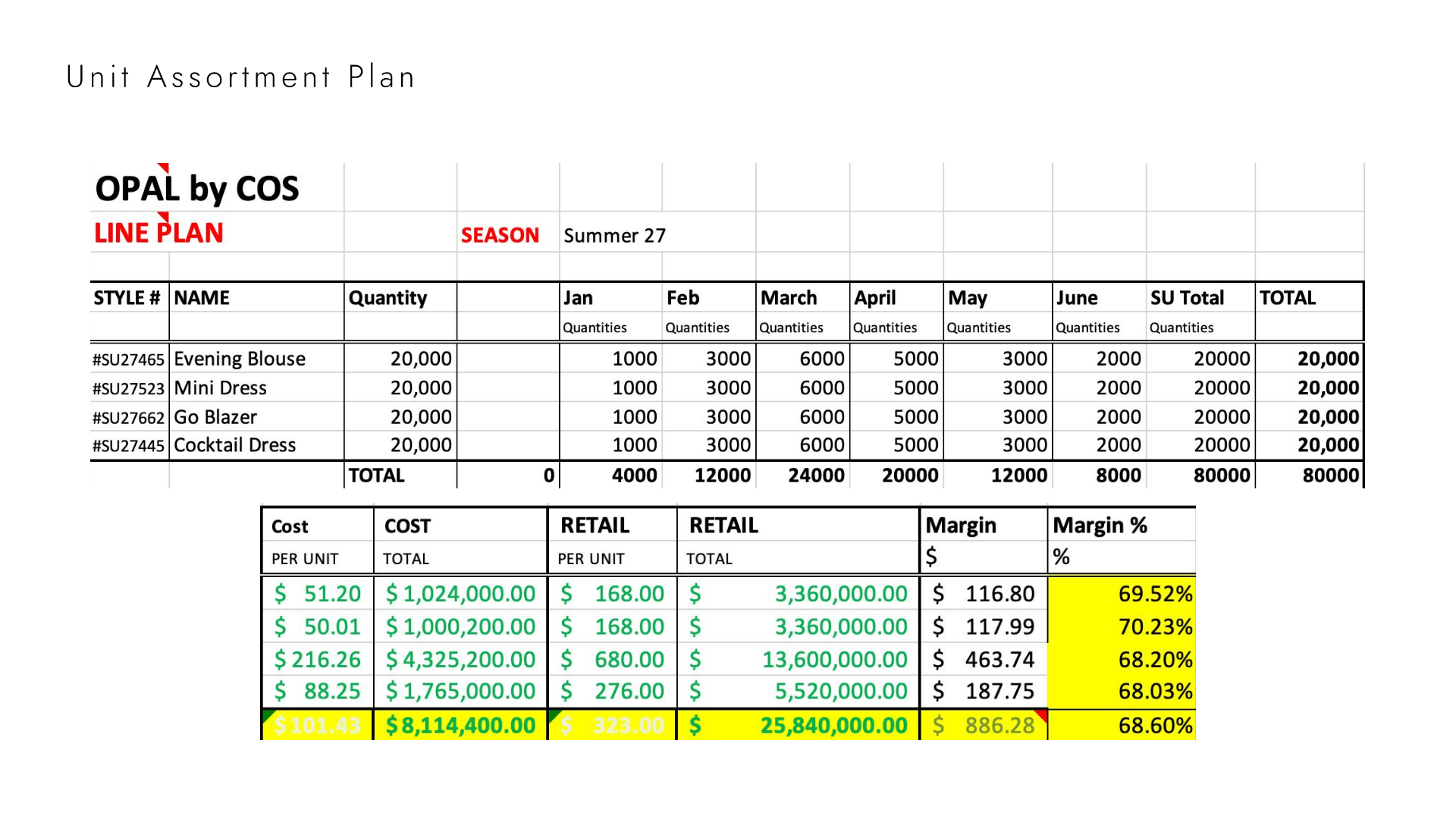
Task: Select the 'STYLE #' column header
Action: click(127, 297)
